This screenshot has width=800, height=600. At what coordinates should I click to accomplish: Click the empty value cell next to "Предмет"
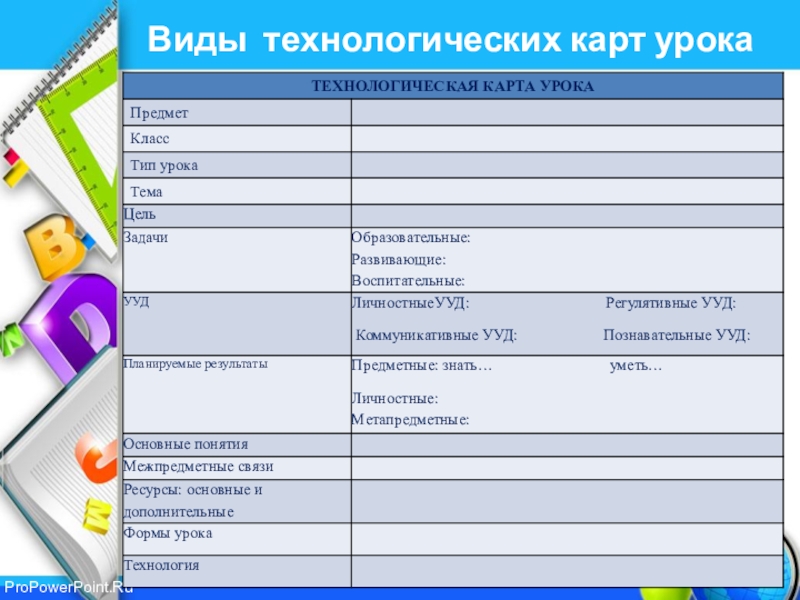[567, 113]
